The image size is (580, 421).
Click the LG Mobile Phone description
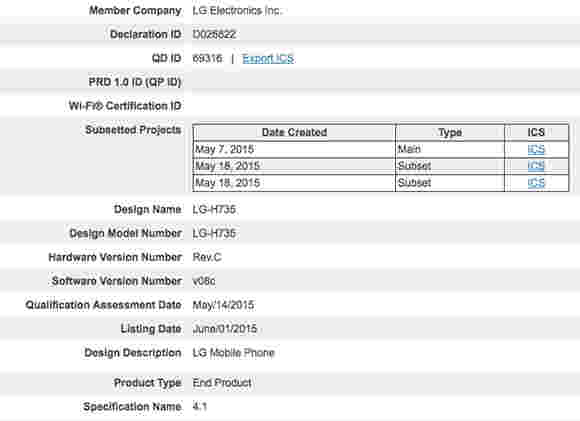click(233, 353)
